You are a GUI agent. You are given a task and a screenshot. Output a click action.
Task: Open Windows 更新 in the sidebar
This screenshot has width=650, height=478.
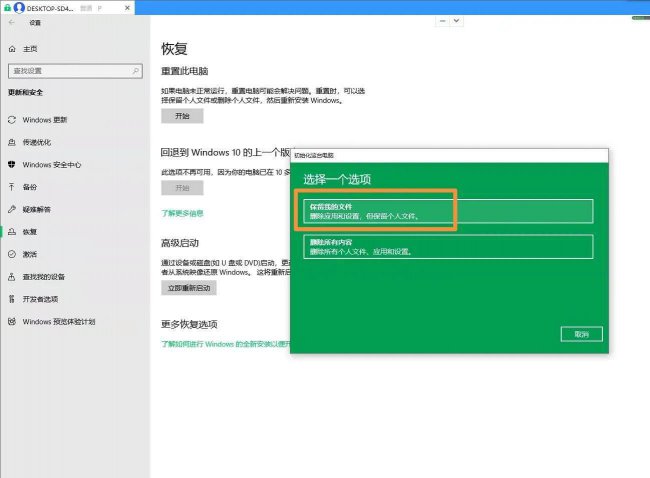(x=45, y=120)
